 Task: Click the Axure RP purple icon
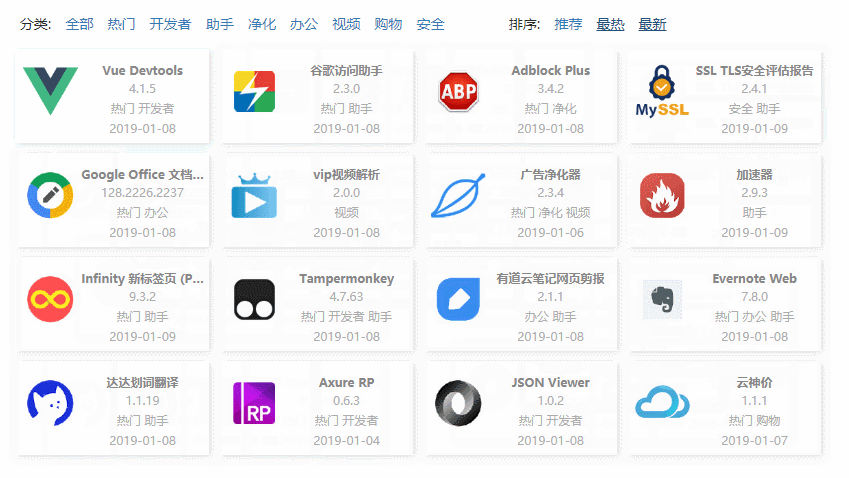pos(254,403)
